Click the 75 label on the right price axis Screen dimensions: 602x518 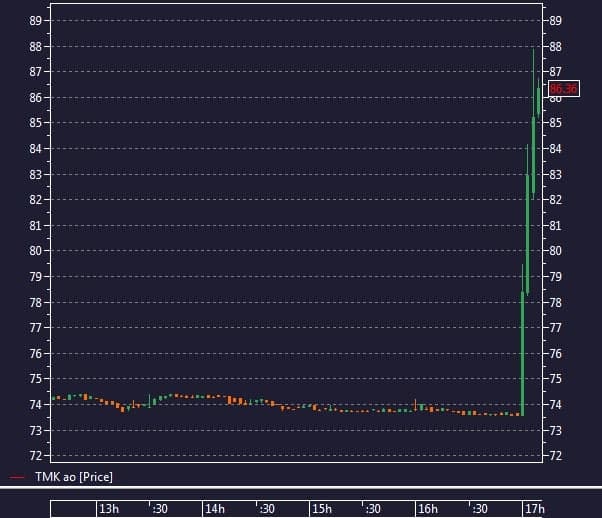(x=555, y=379)
